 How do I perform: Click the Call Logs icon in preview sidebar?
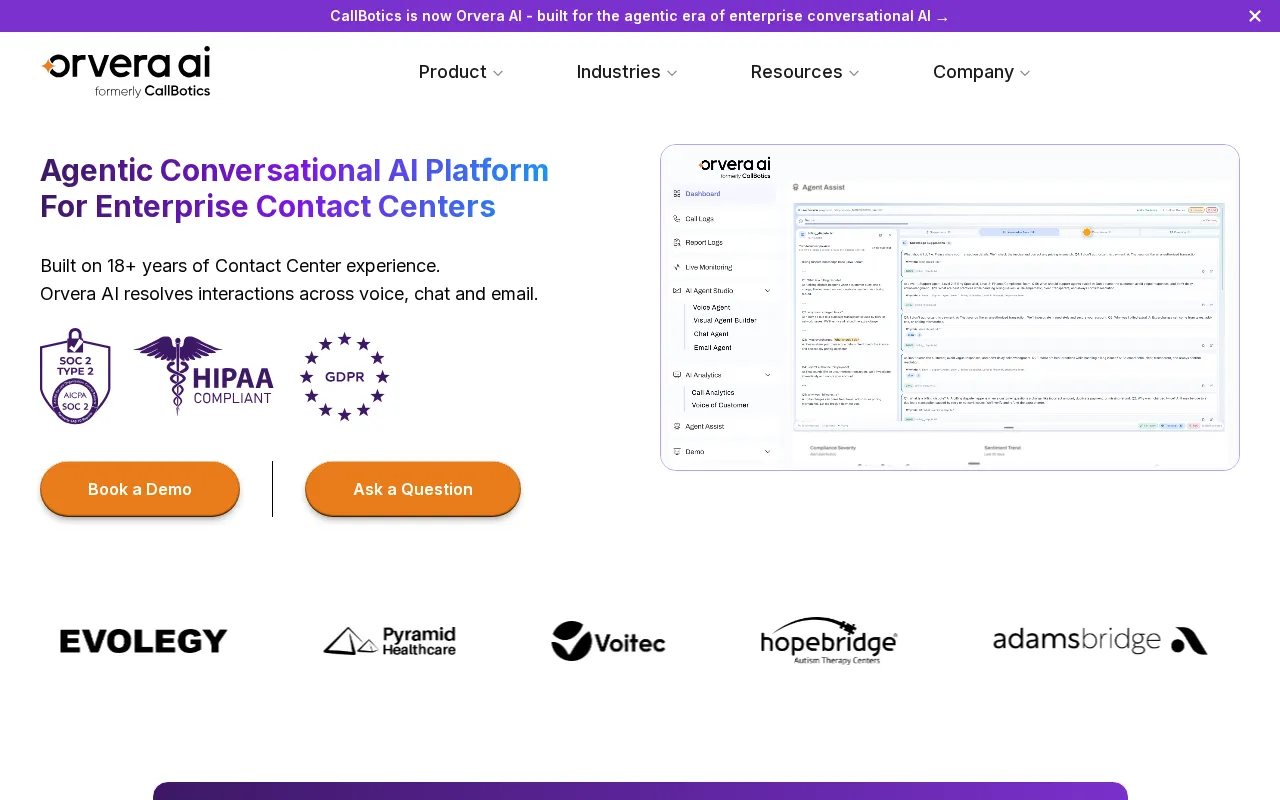[677, 218]
